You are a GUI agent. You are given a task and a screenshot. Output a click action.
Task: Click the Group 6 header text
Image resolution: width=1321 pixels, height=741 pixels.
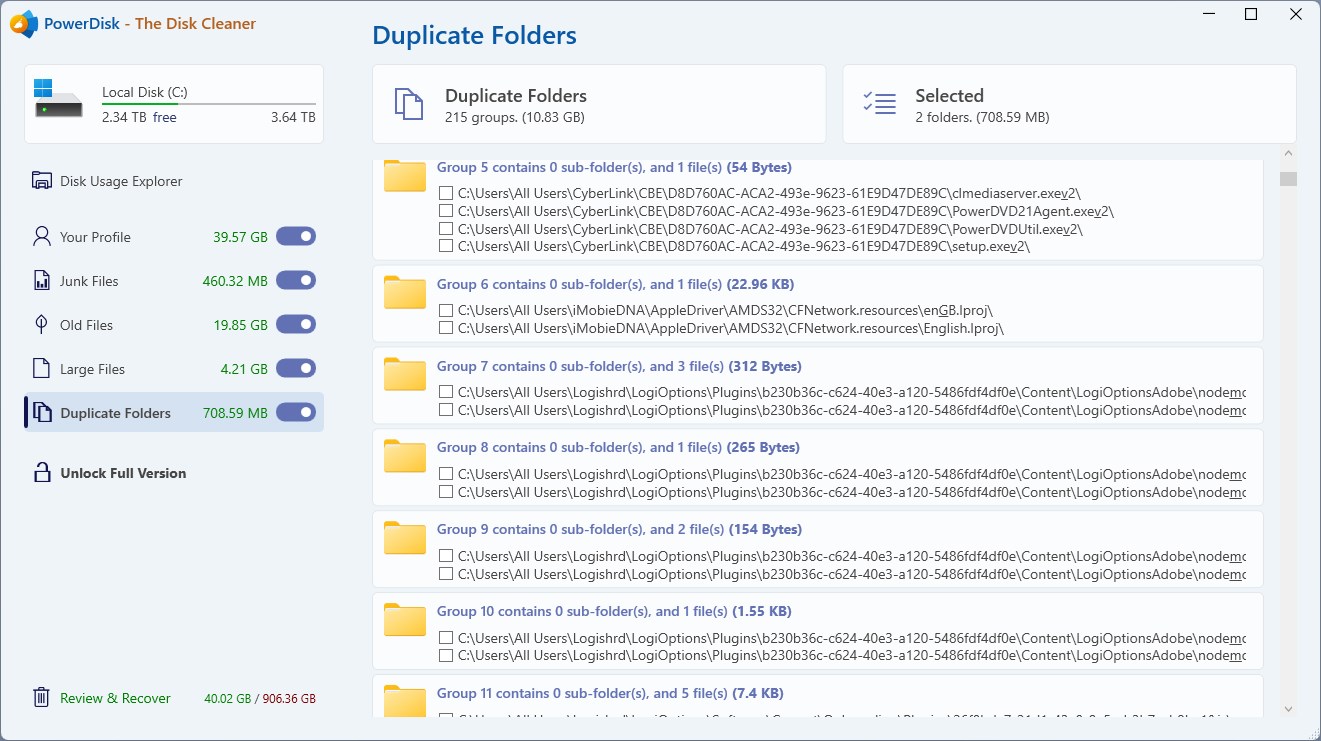(x=615, y=284)
